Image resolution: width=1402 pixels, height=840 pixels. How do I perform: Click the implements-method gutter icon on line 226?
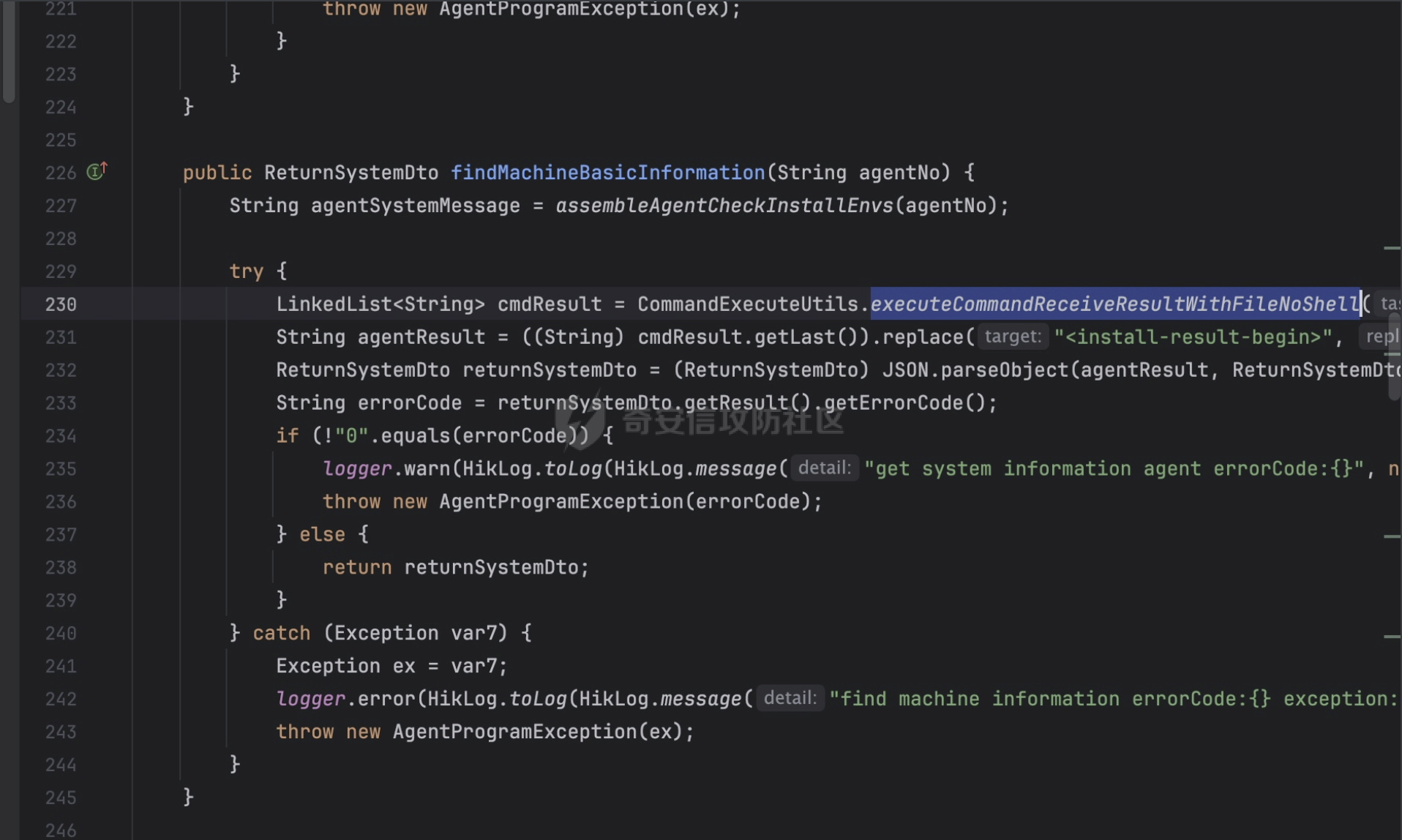click(97, 171)
